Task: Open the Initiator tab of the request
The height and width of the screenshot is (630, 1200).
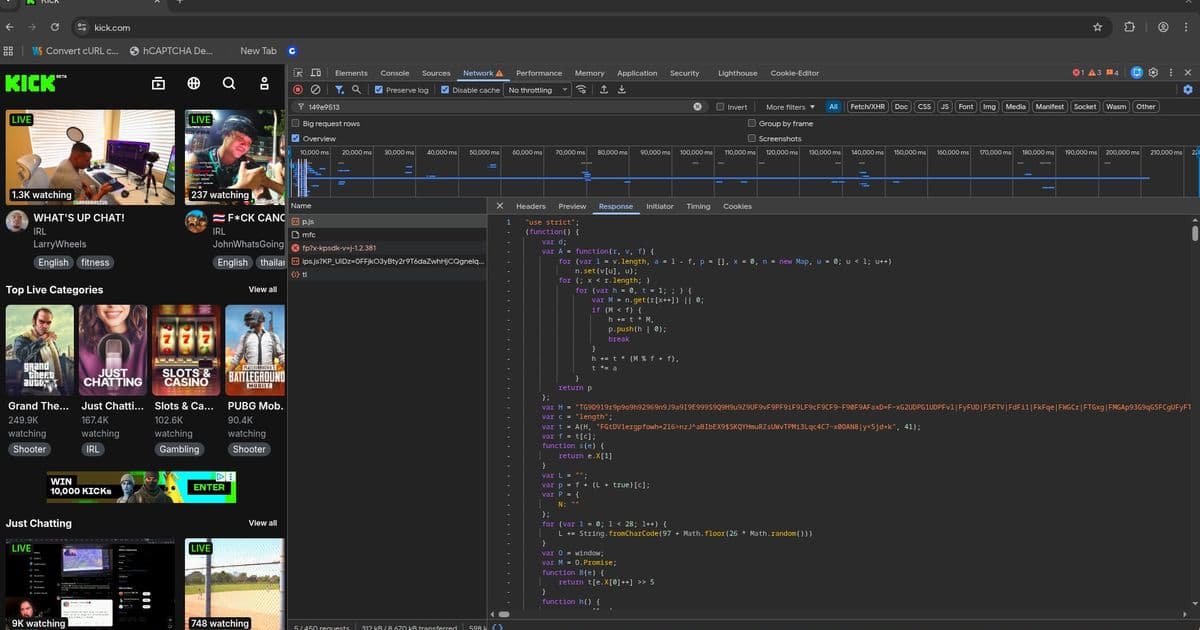Action: [x=659, y=206]
